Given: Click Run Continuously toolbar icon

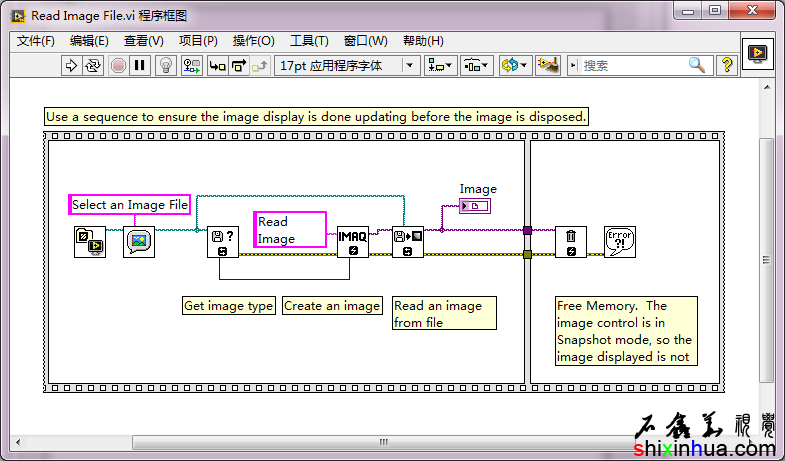Looking at the screenshot, I should click(93, 65).
